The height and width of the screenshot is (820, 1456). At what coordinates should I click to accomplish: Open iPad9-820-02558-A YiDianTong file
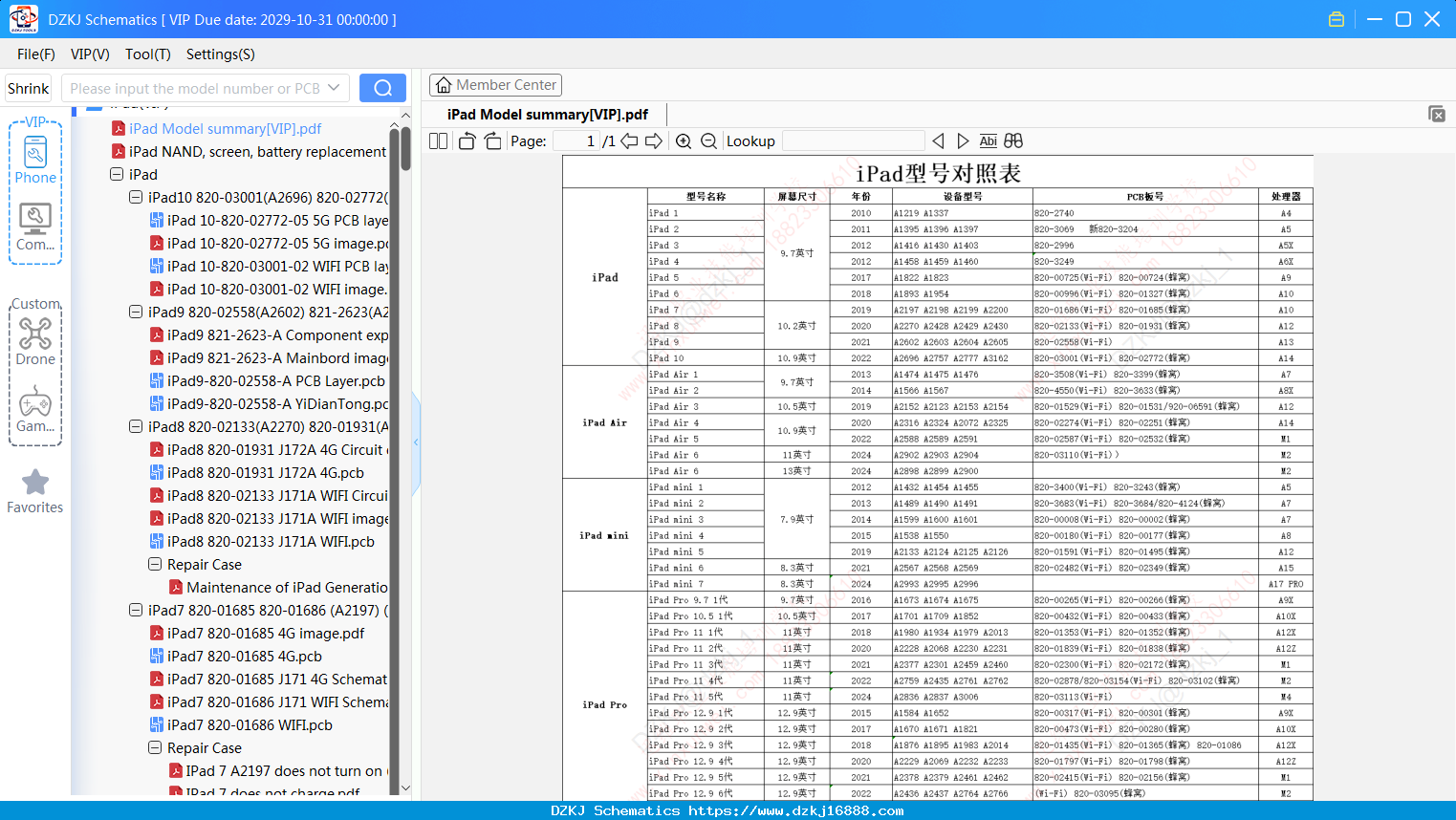278,404
